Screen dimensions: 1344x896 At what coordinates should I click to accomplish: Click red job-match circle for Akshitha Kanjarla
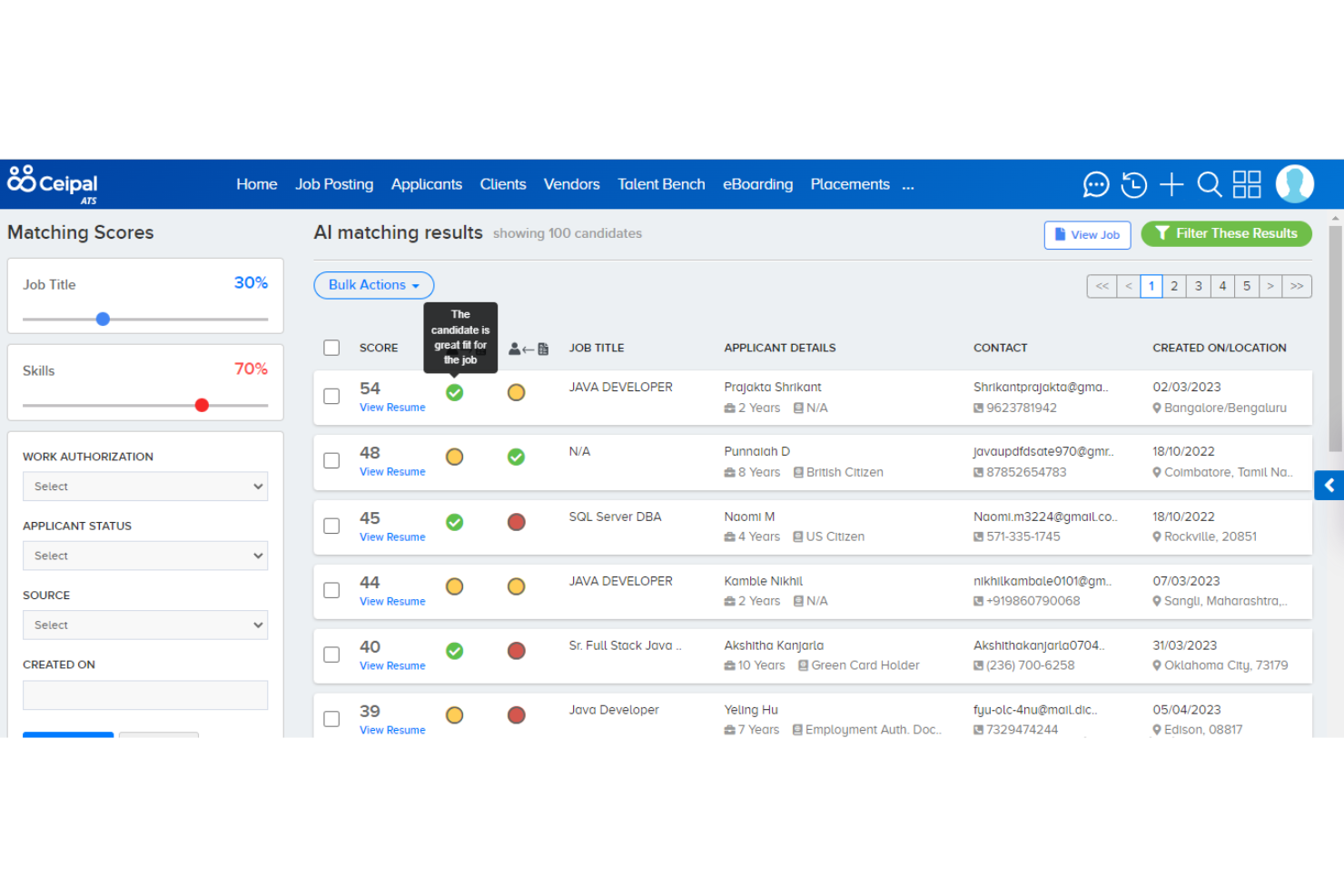point(517,651)
